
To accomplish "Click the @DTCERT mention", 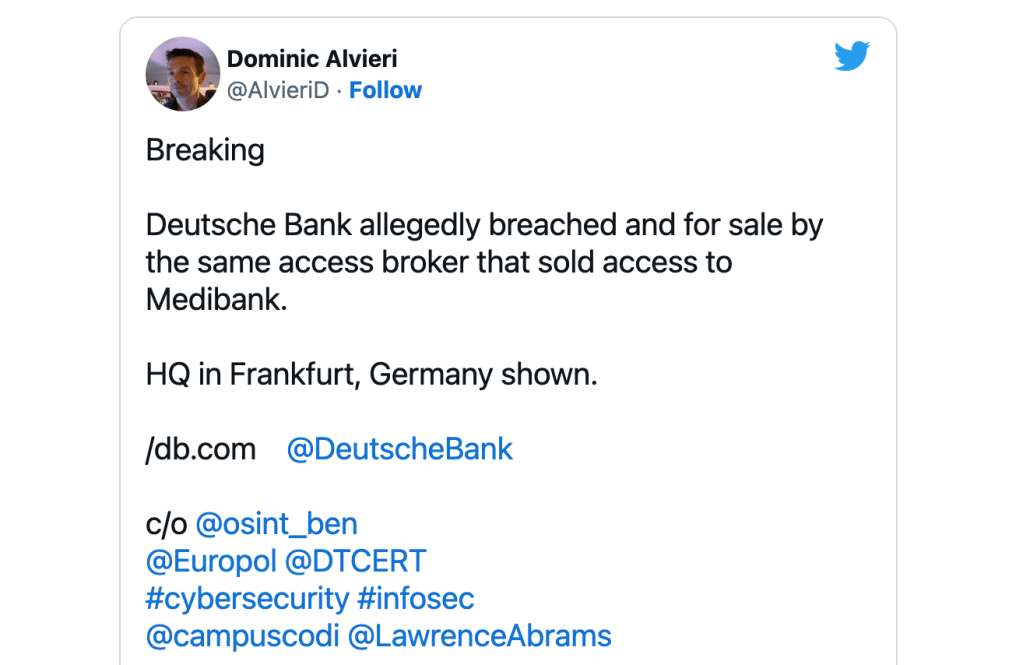I will click(x=356, y=560).
